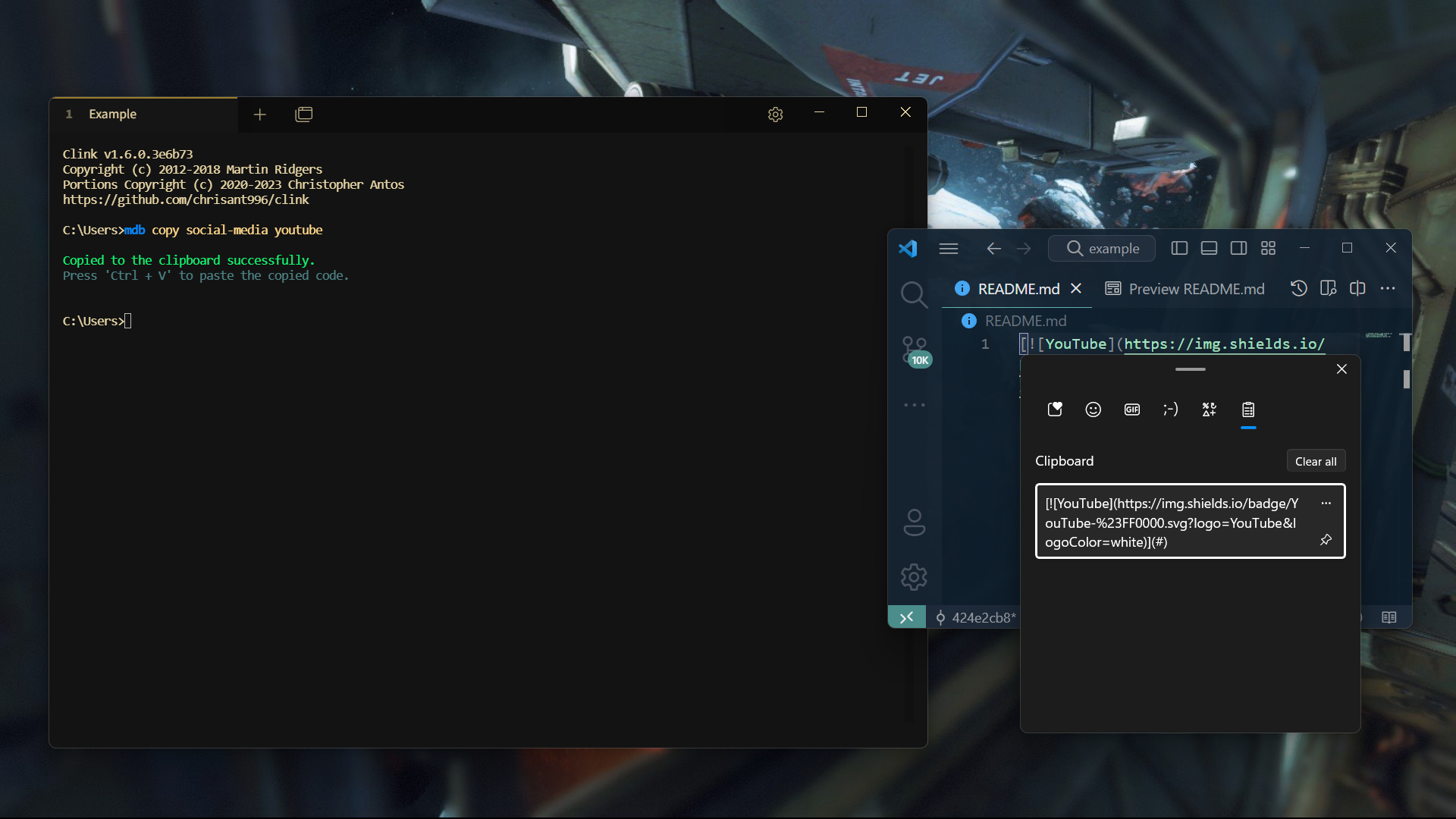Open tab overview in terminal window
Screen dimensions: 1456x819
pos(303,114)
